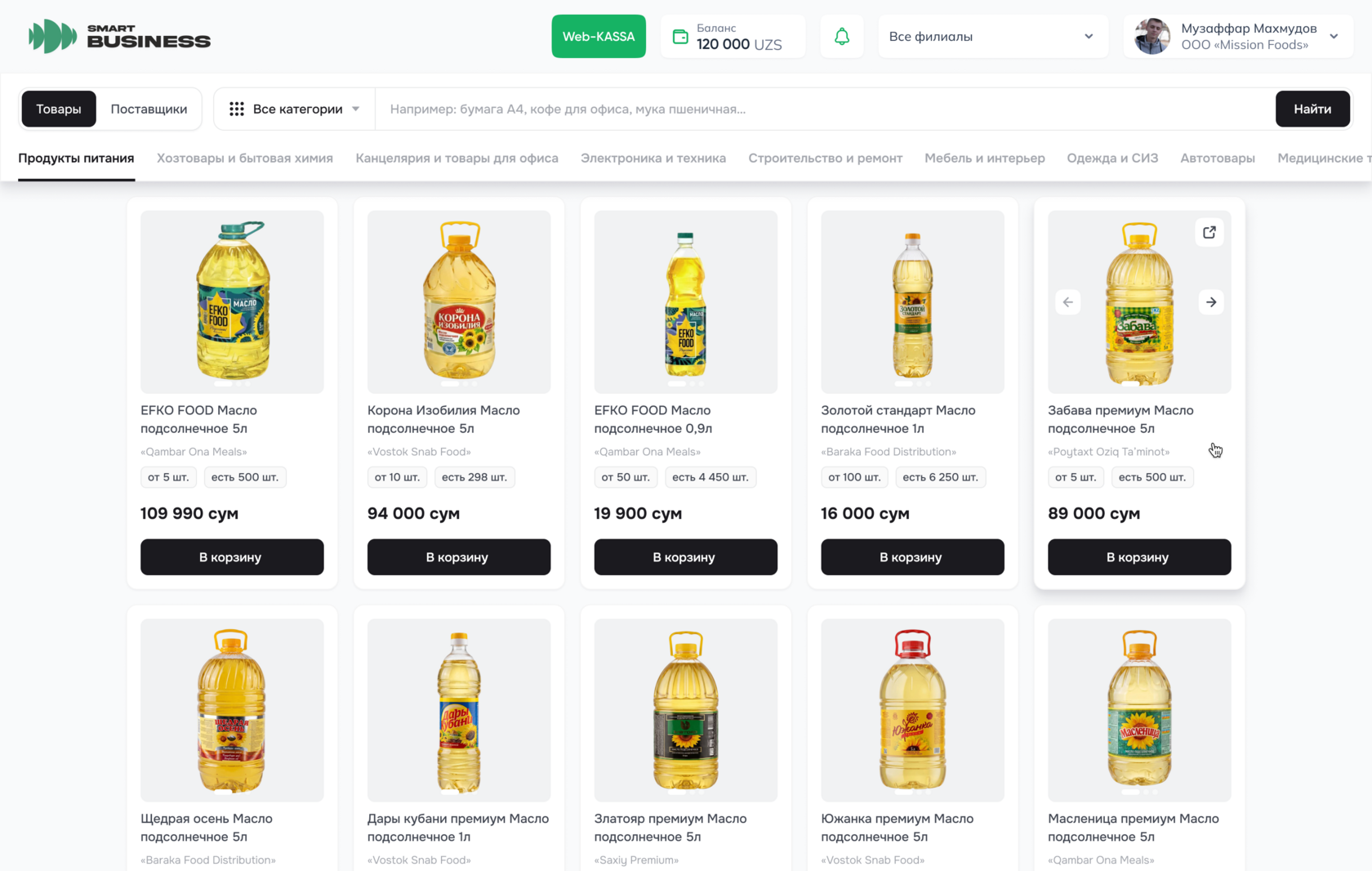Open Электроника и техника tab

click(x=653, y=158)
